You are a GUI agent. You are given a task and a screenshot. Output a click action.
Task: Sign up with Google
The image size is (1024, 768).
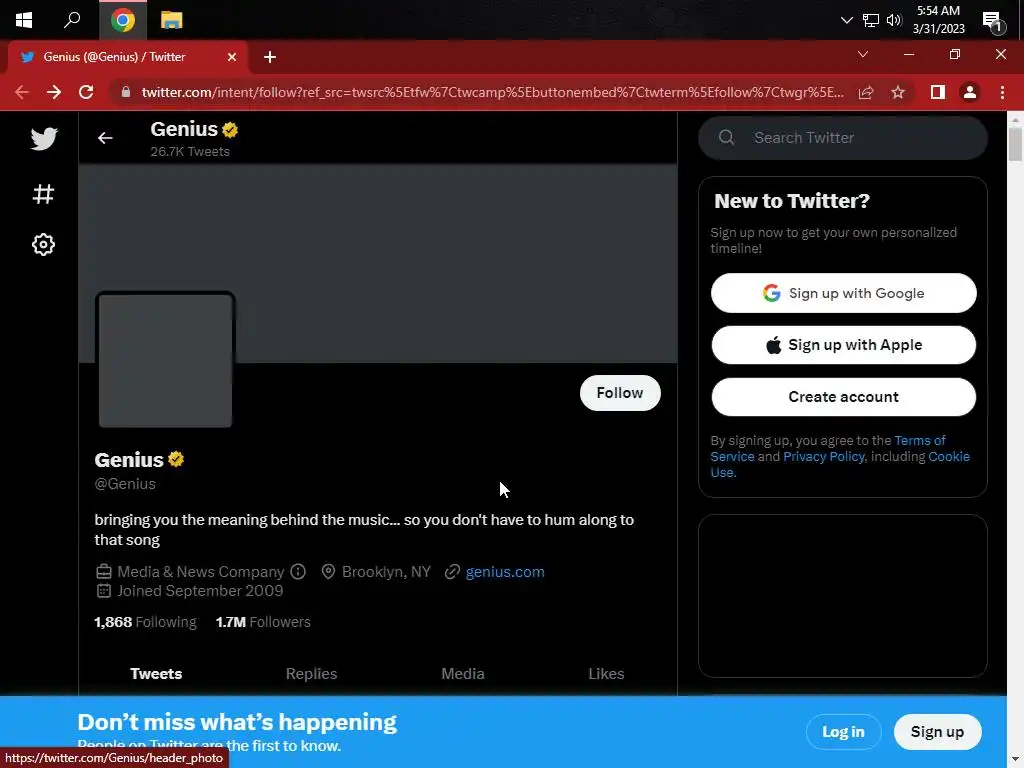(843, 293)
